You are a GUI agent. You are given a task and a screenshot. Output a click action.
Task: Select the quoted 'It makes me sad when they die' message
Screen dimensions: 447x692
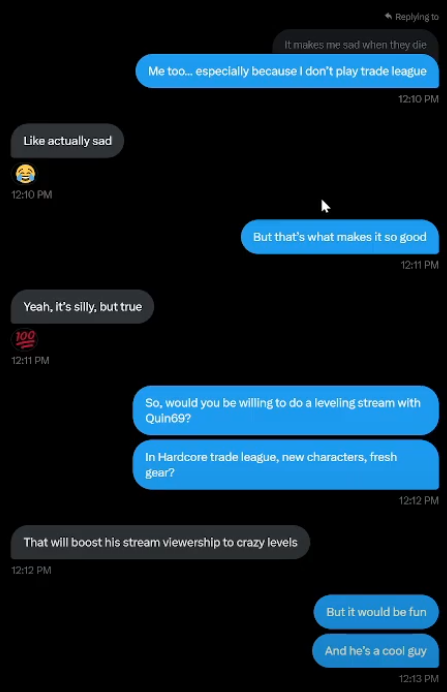pos(355,45)
